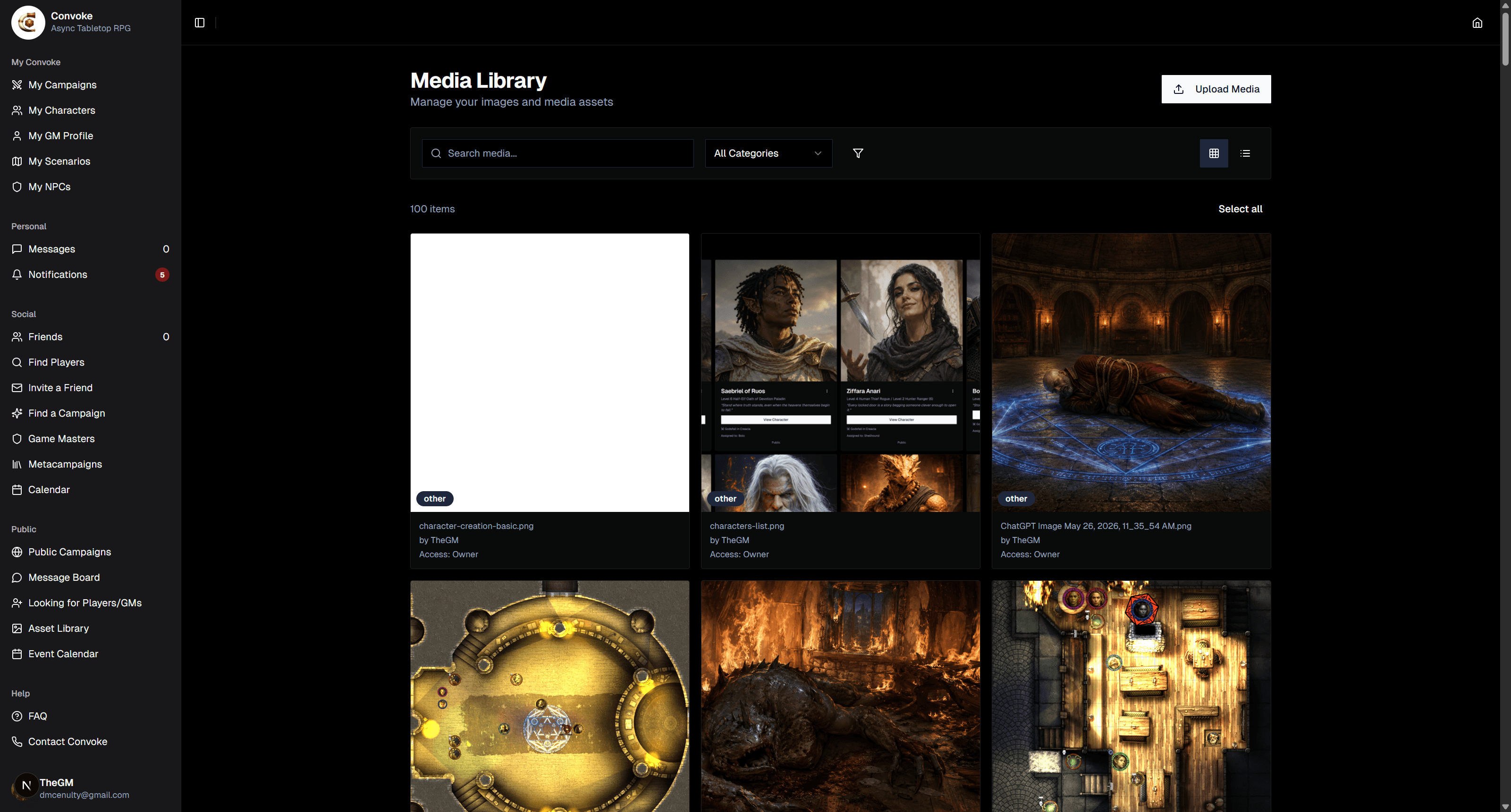1511x812 pixels.
Task: Click the Contact Convoke phone icon
Action: pyautogui.click(x=17, y=742)
